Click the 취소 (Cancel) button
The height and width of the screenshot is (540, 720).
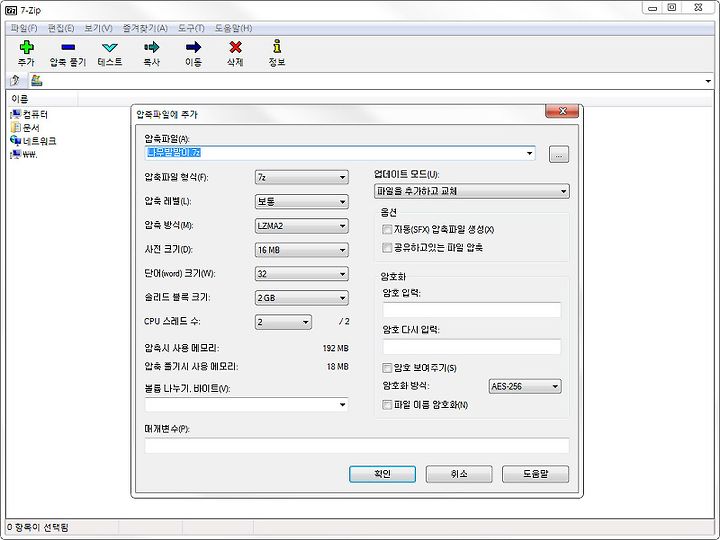click(x=459, y=474)
